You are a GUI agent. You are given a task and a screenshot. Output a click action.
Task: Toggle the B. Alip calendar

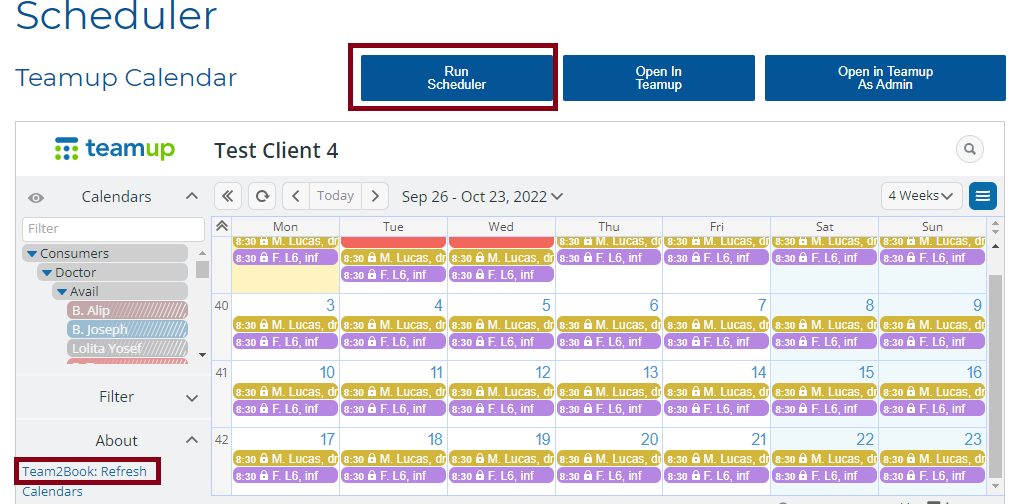click(x=127, y=310)
